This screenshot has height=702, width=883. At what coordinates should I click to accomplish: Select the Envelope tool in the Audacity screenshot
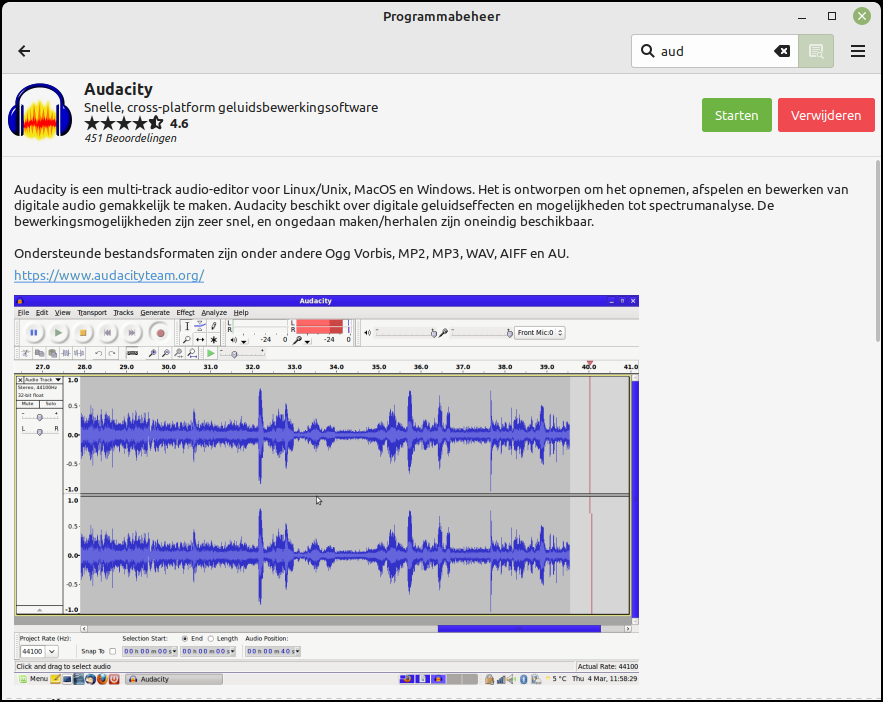[x=200, y=326]
